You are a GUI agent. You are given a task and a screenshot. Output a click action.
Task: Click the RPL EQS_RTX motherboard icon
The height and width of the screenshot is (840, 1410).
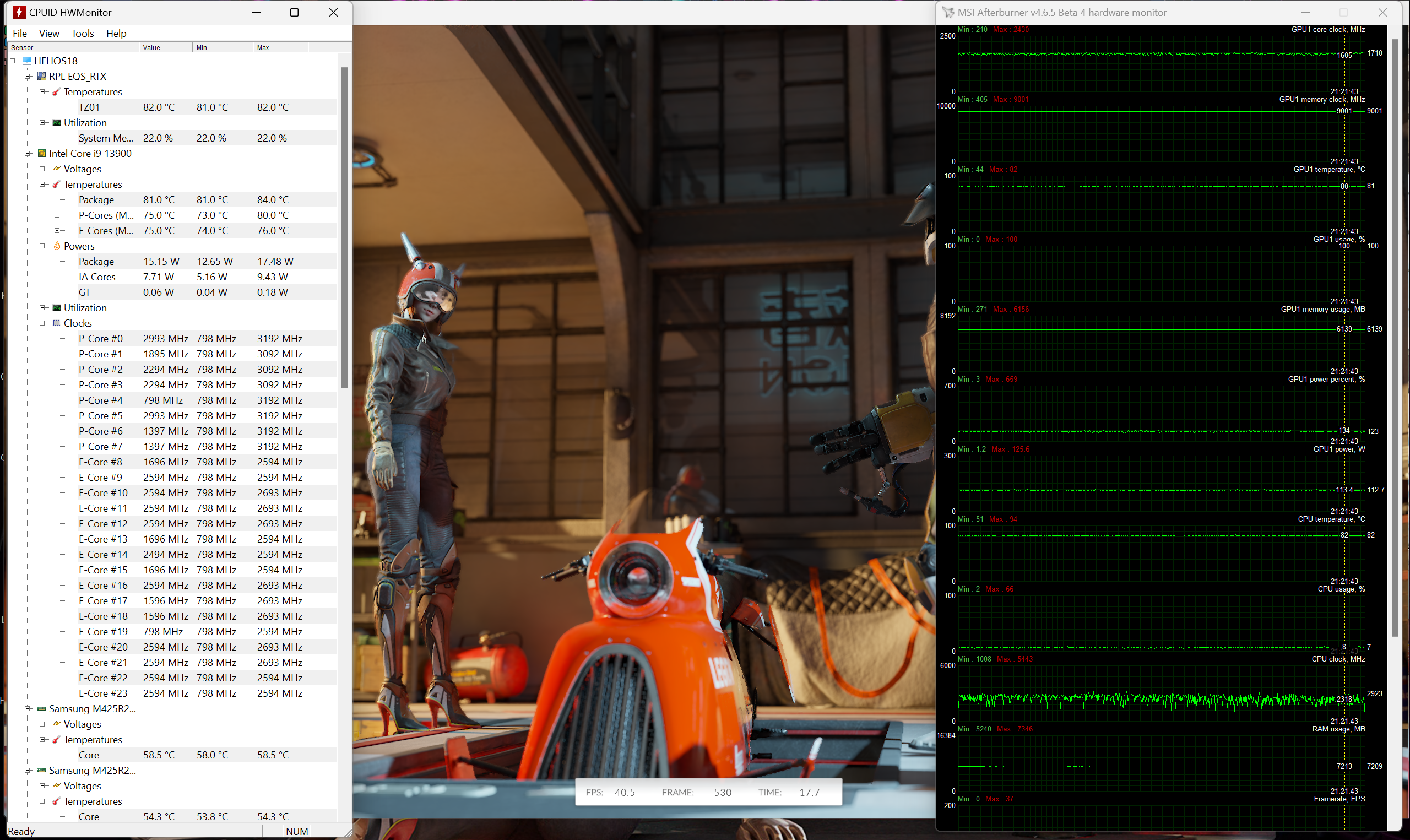[x=41, y=76]
